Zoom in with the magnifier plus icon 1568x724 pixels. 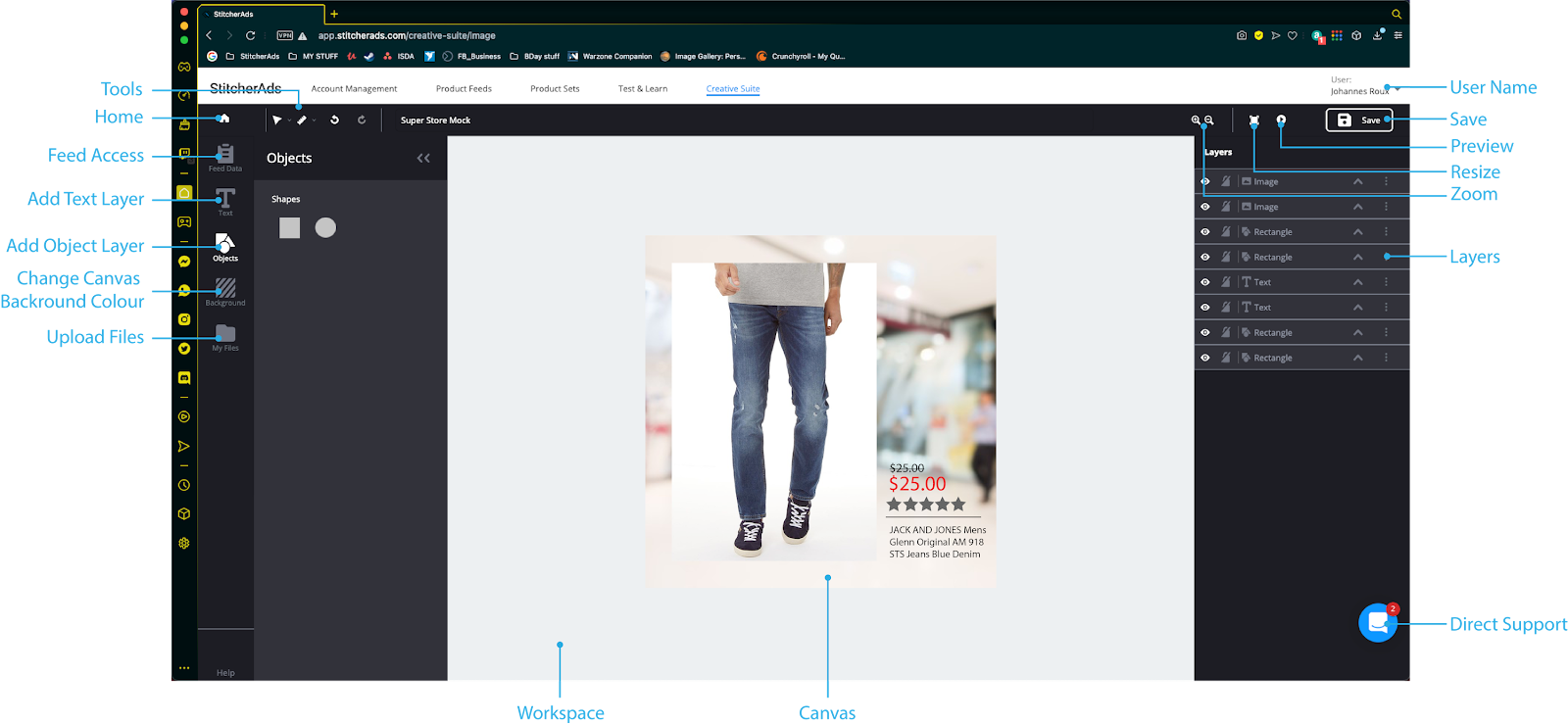1196,121
